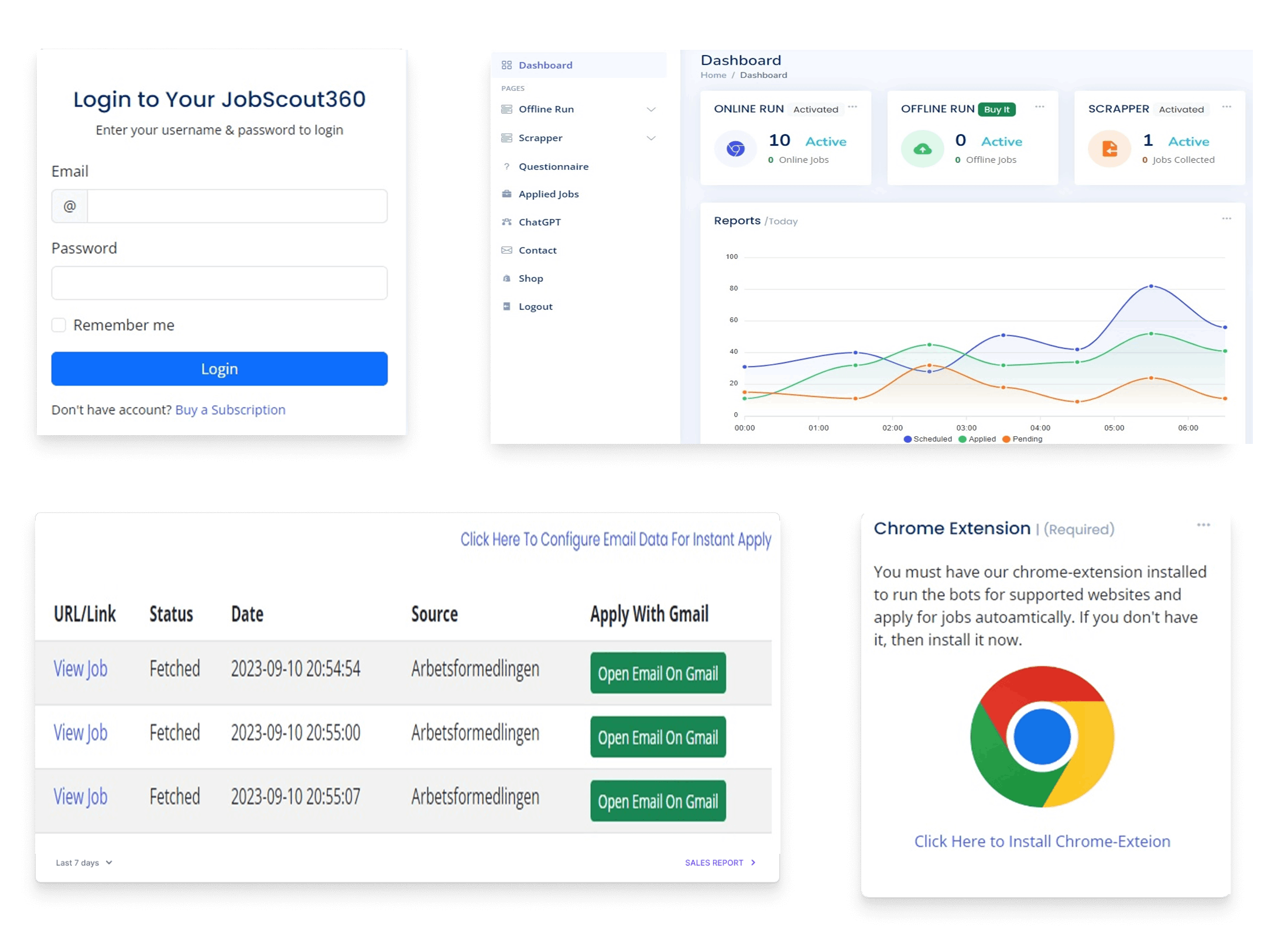Check the Remember me checkbox
Screen dimensions: 1288x937
pos(59,325)
